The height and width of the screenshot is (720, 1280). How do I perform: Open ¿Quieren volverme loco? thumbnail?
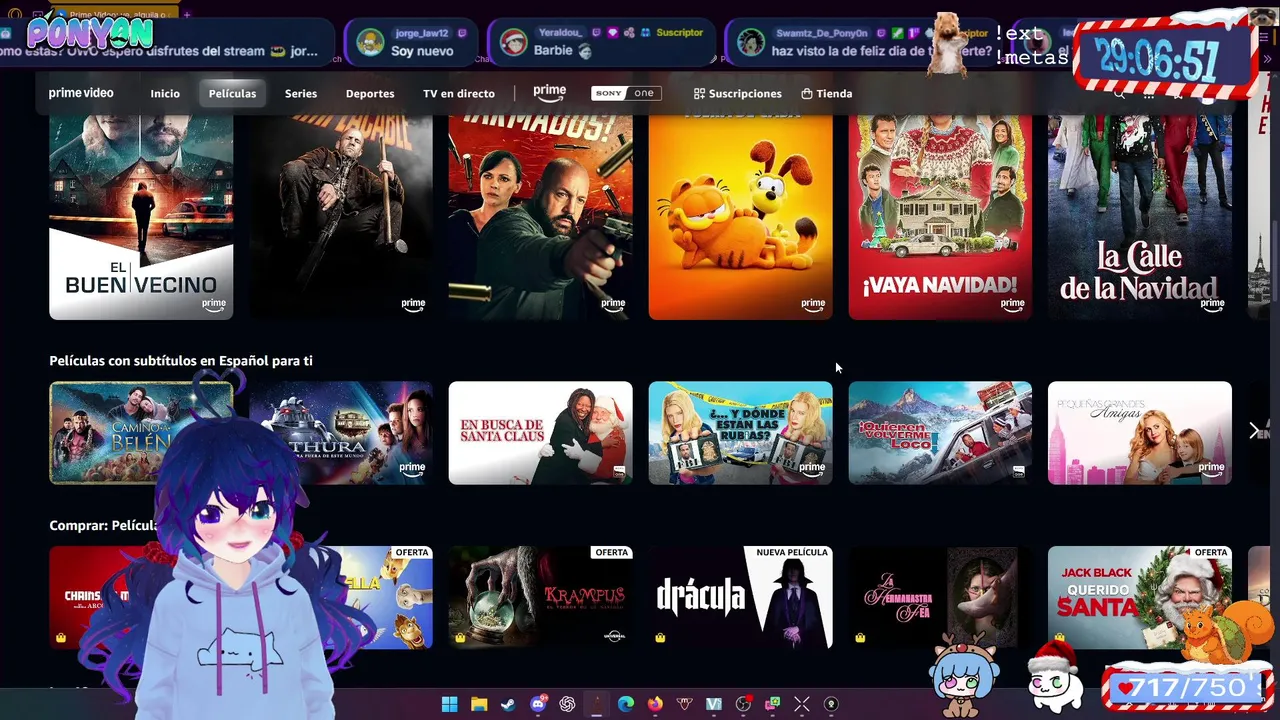click(x=940, y=432)
